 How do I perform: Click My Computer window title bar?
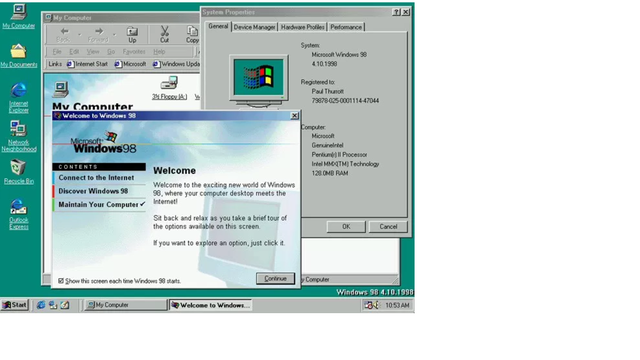coord(122,18)
